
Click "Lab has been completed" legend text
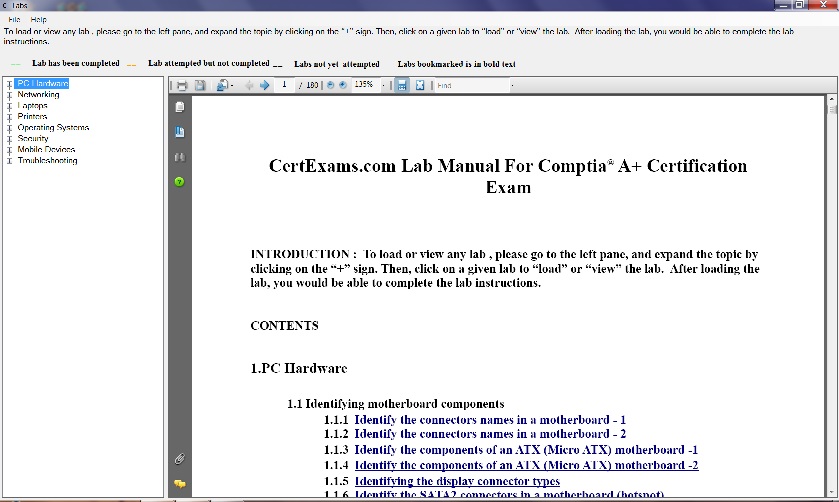pos(76,63)
